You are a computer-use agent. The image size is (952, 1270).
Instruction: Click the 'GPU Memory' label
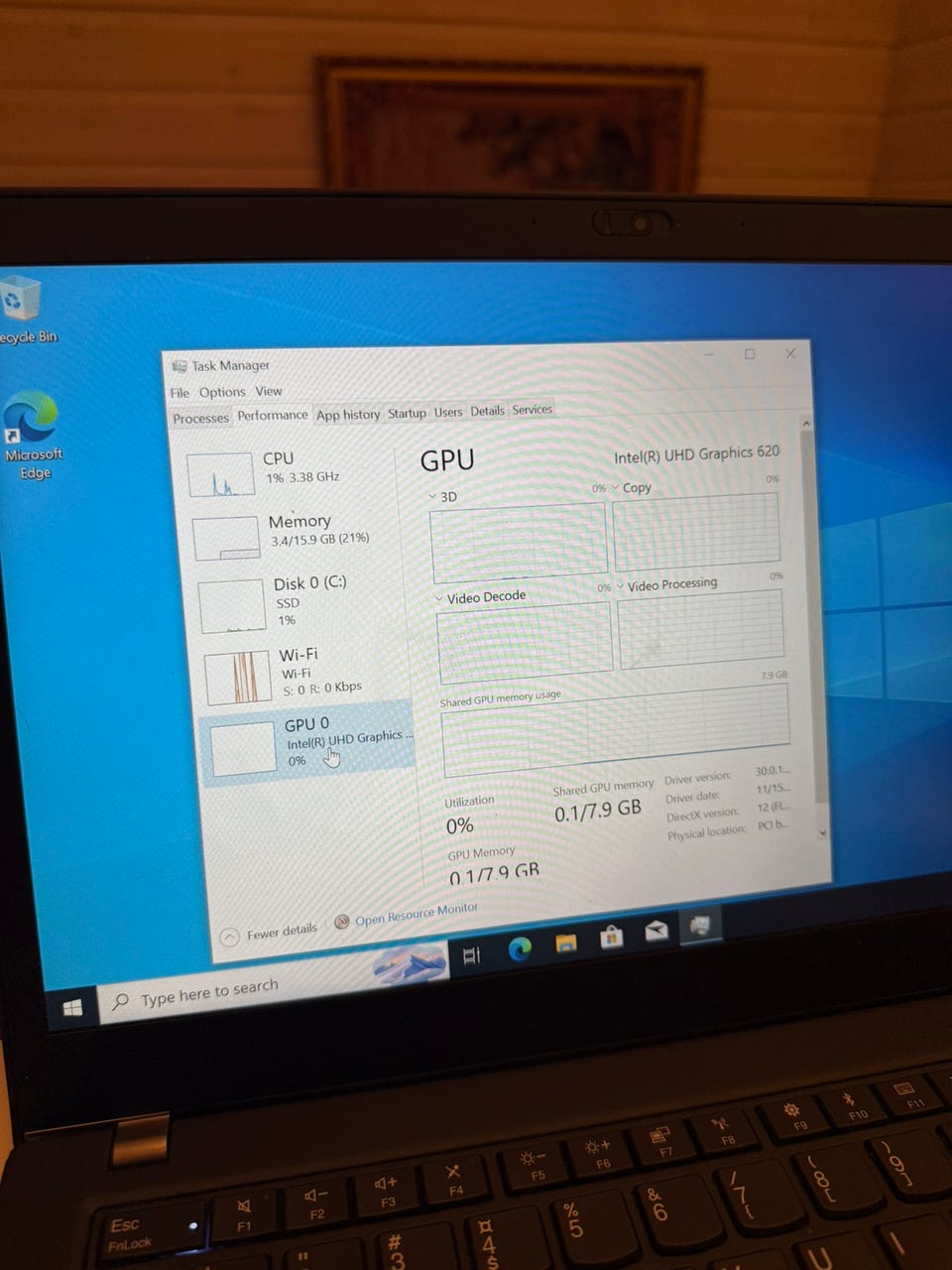pos(481,853)
